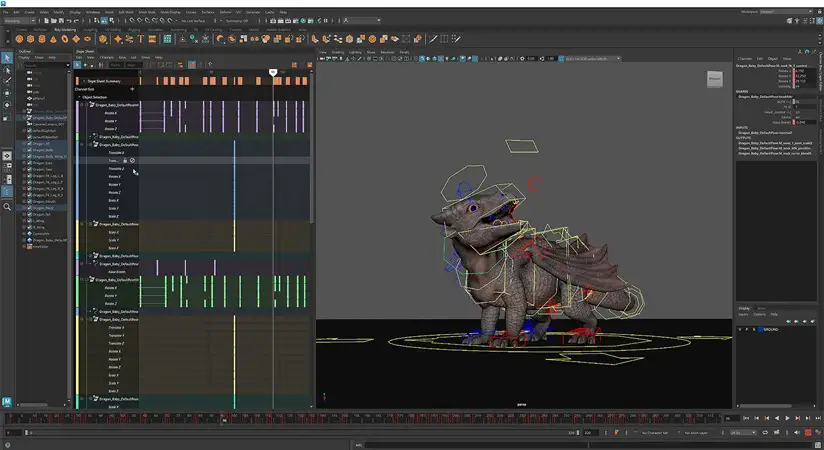
Task: Switch to the Rigging shelf tab
Action: point(134,30)
